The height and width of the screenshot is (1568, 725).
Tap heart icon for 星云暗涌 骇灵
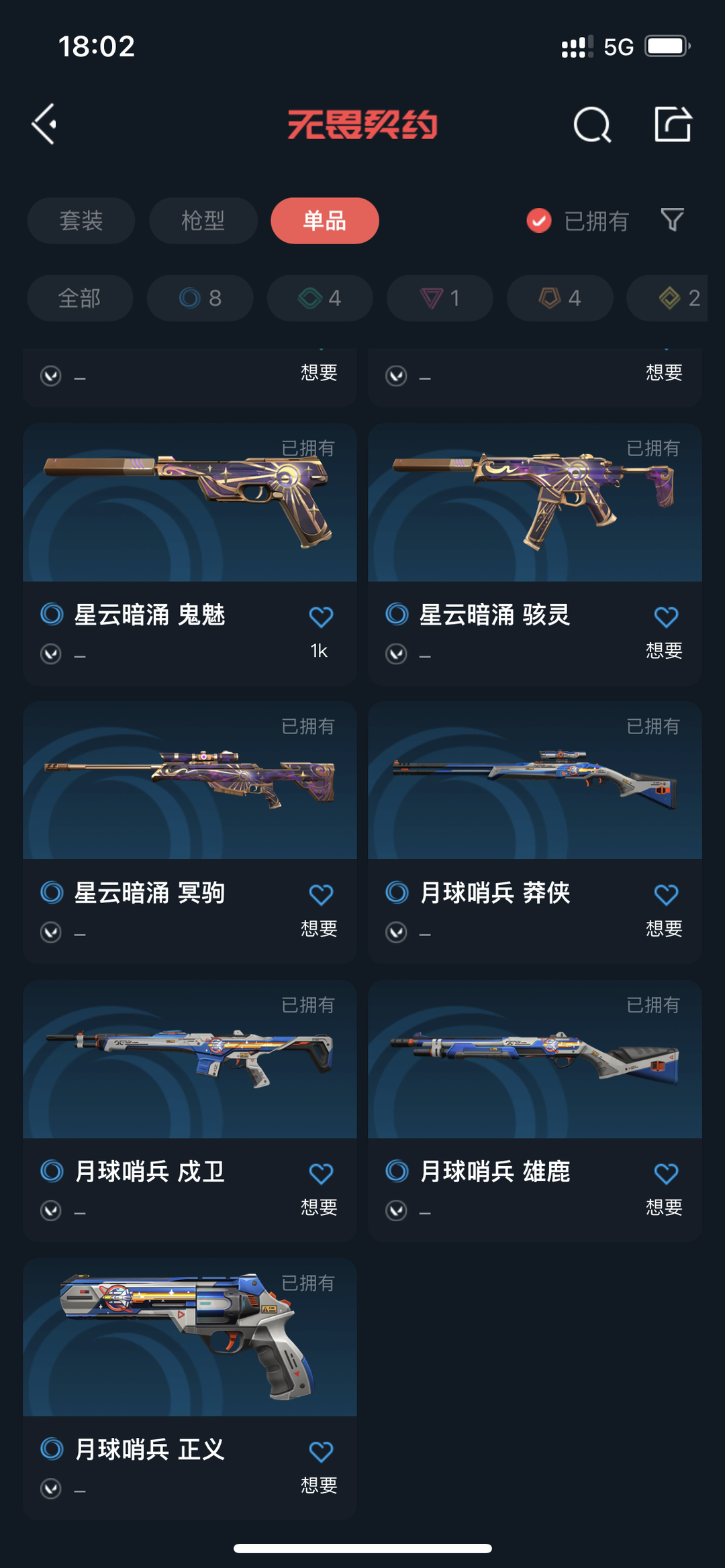pos(666,617)
